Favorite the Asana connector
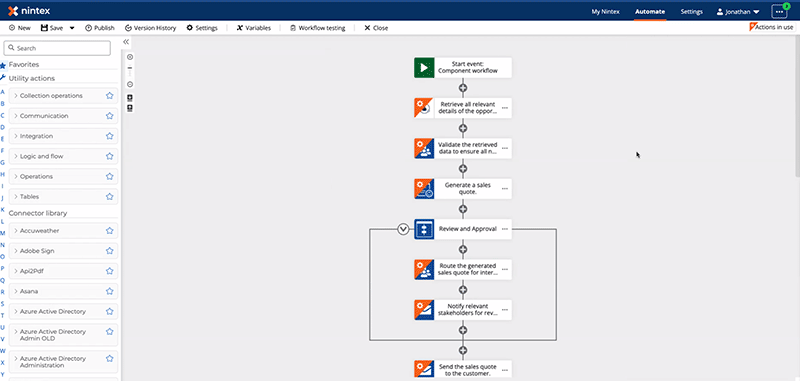Viewport: 800px width, 381px height. click(109, 291)
